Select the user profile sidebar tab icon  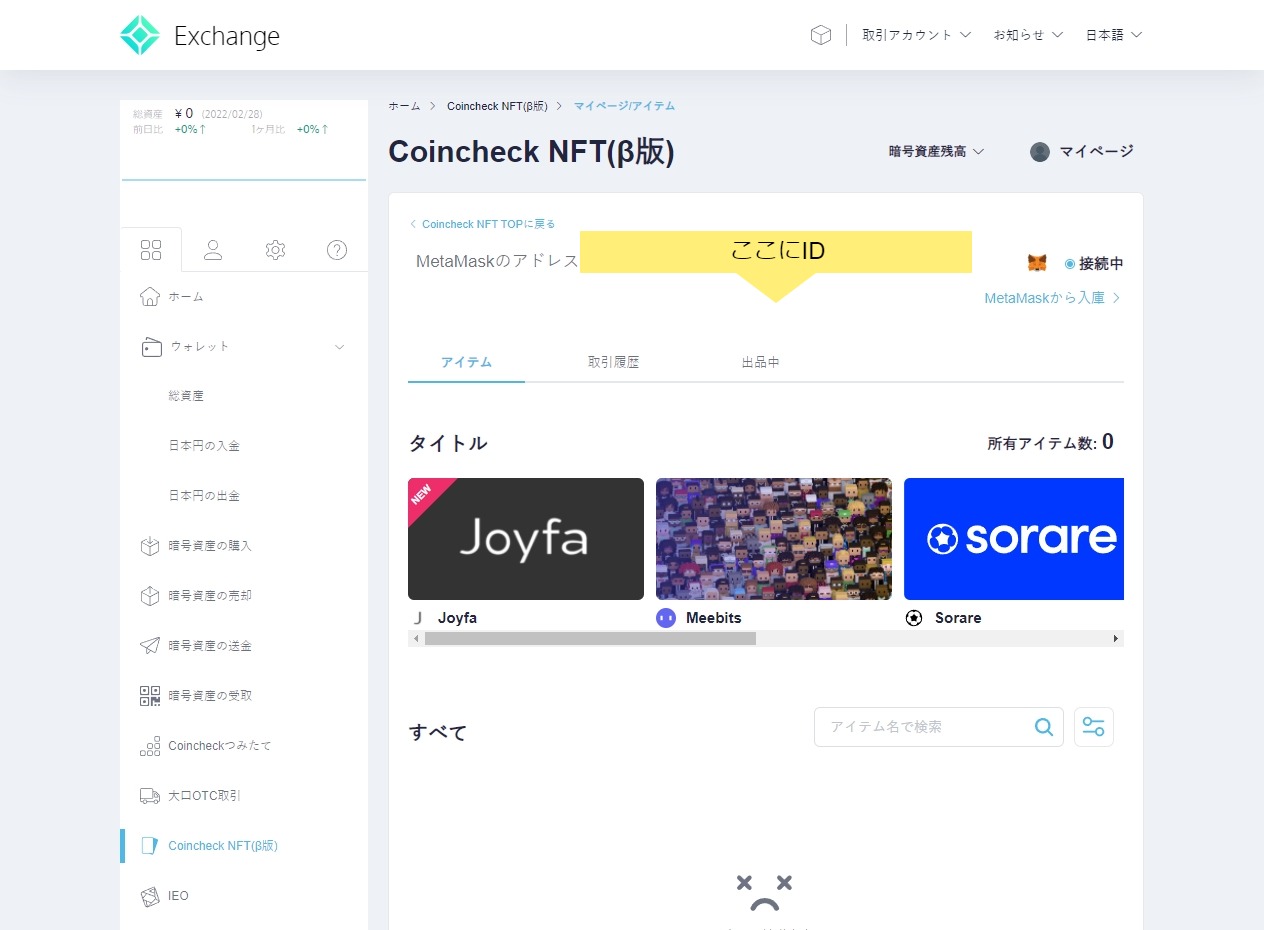coord(213,250)
